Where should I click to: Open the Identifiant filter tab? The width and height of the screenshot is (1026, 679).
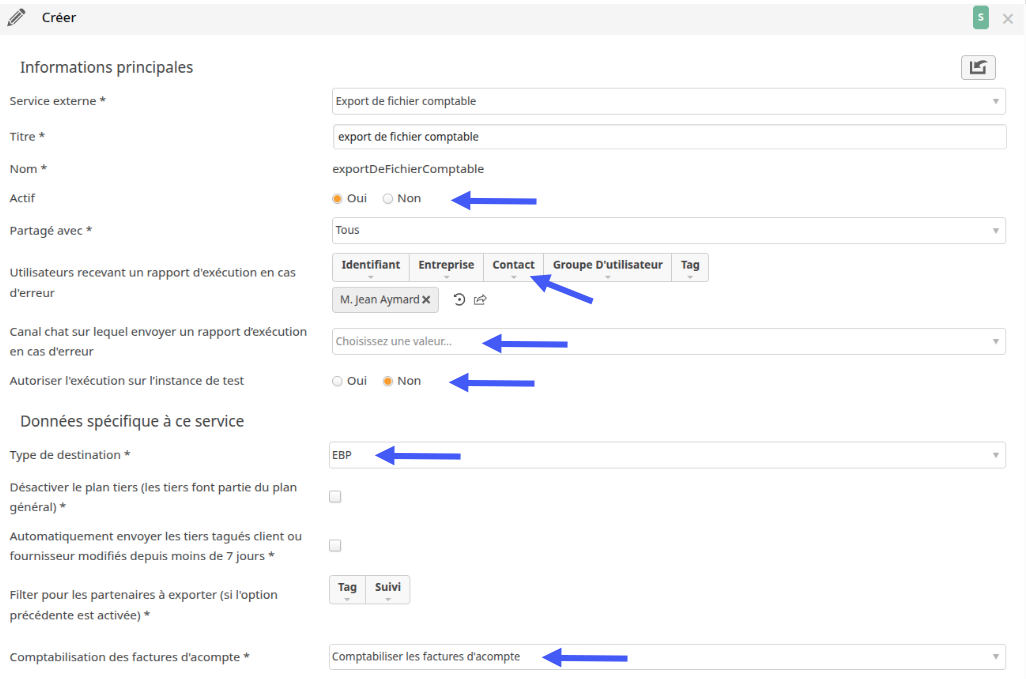370,267
